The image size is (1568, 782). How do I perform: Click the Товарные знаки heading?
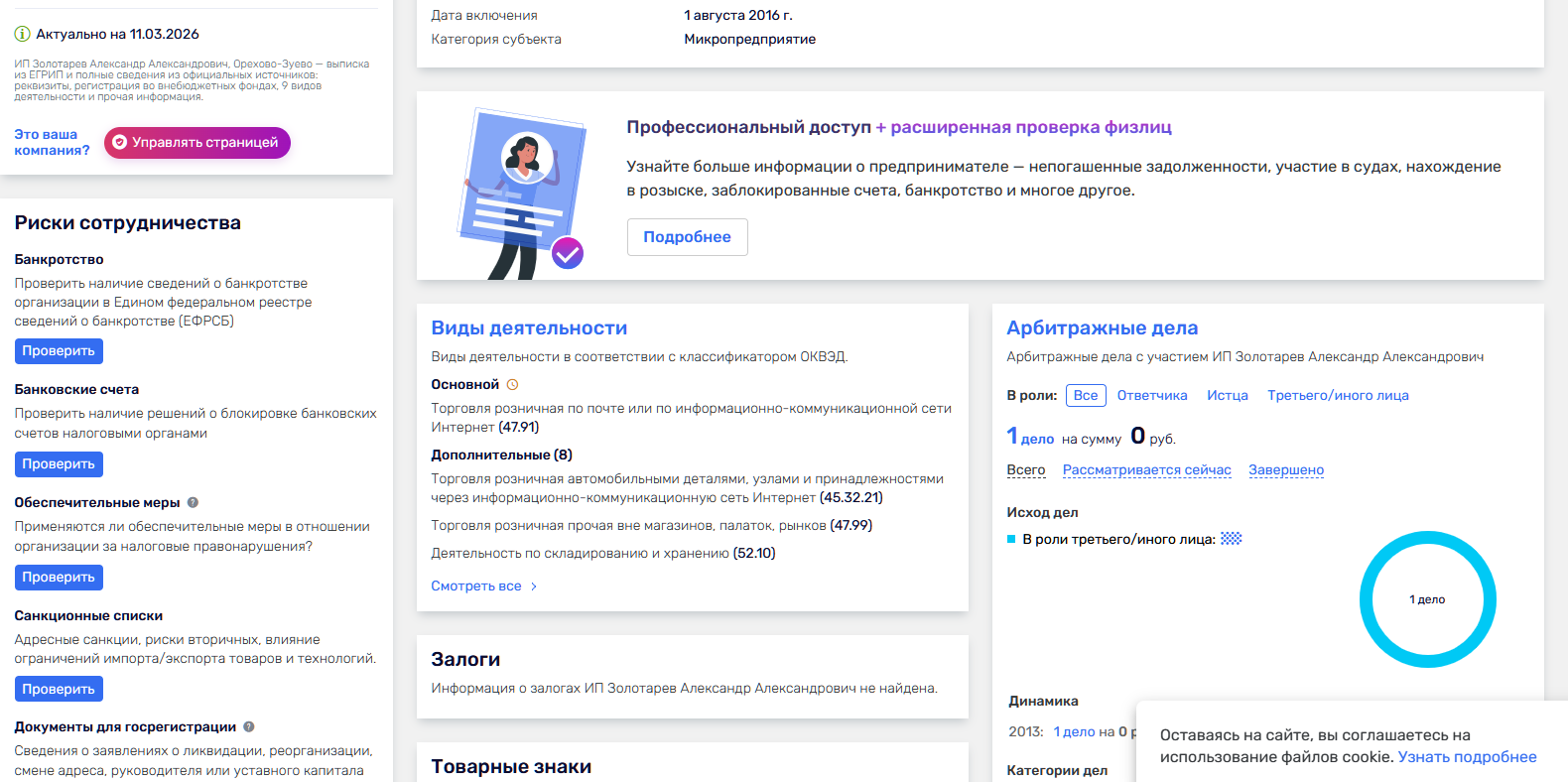pos(511,767)
